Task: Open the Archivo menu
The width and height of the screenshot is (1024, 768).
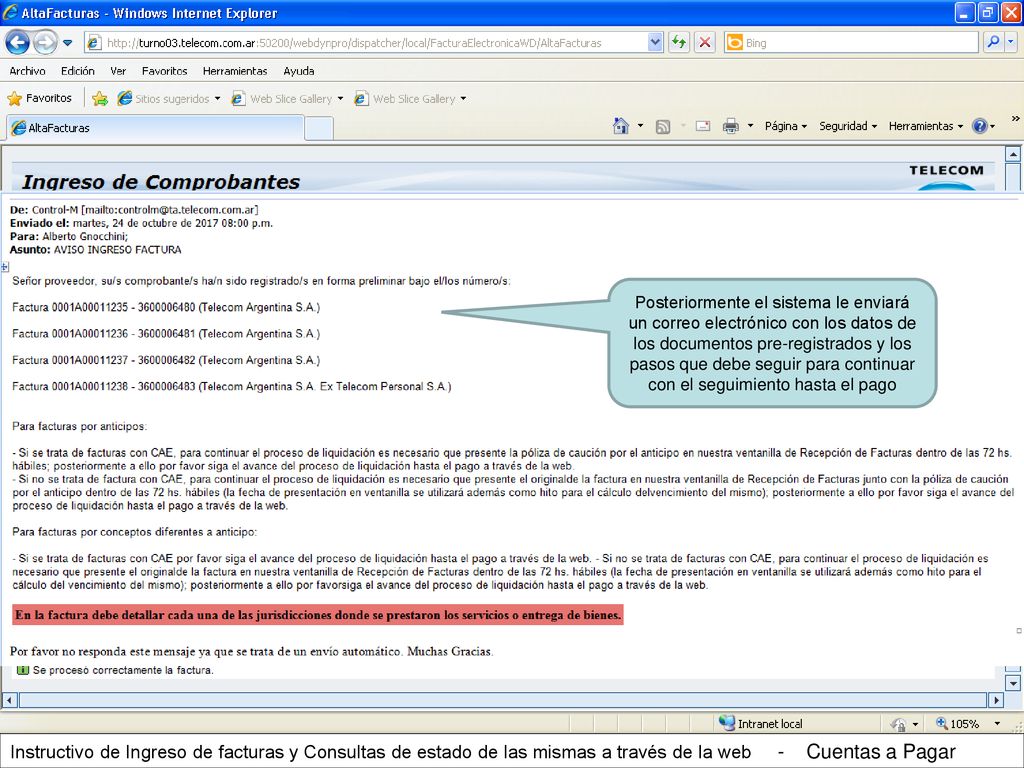Action: tap(27, 71)
